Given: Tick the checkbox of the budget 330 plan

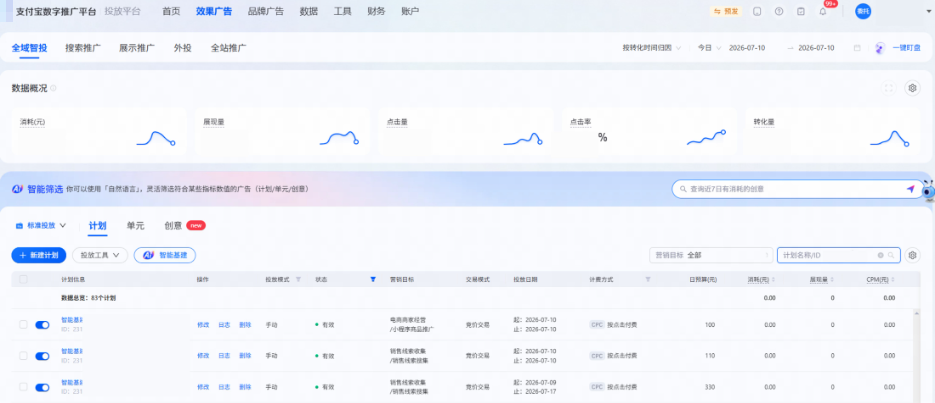Looking at the screenshot, I should 23,387.
